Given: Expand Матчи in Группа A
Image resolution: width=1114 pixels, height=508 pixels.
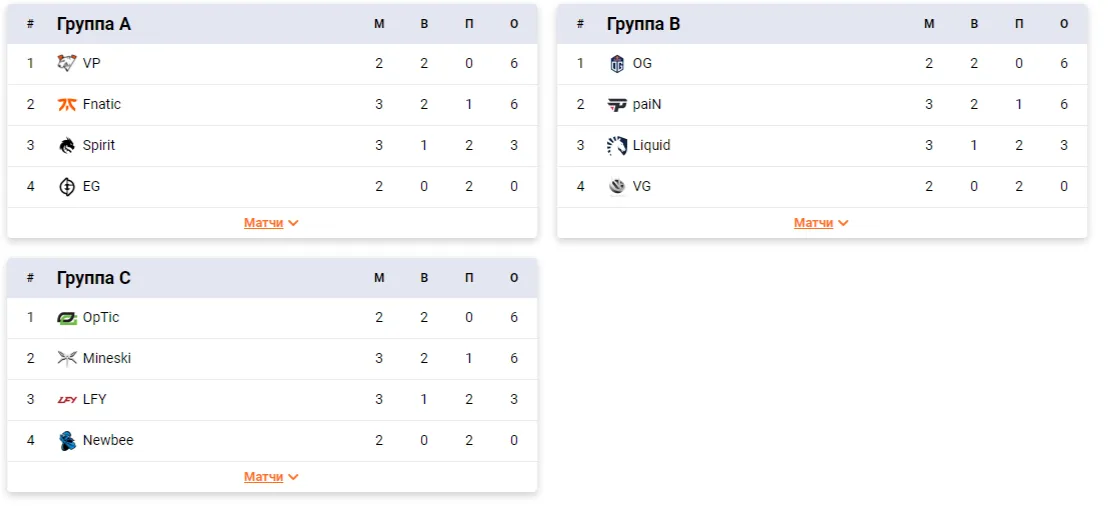Looking at the screenshot, I should tap(271, 223).
